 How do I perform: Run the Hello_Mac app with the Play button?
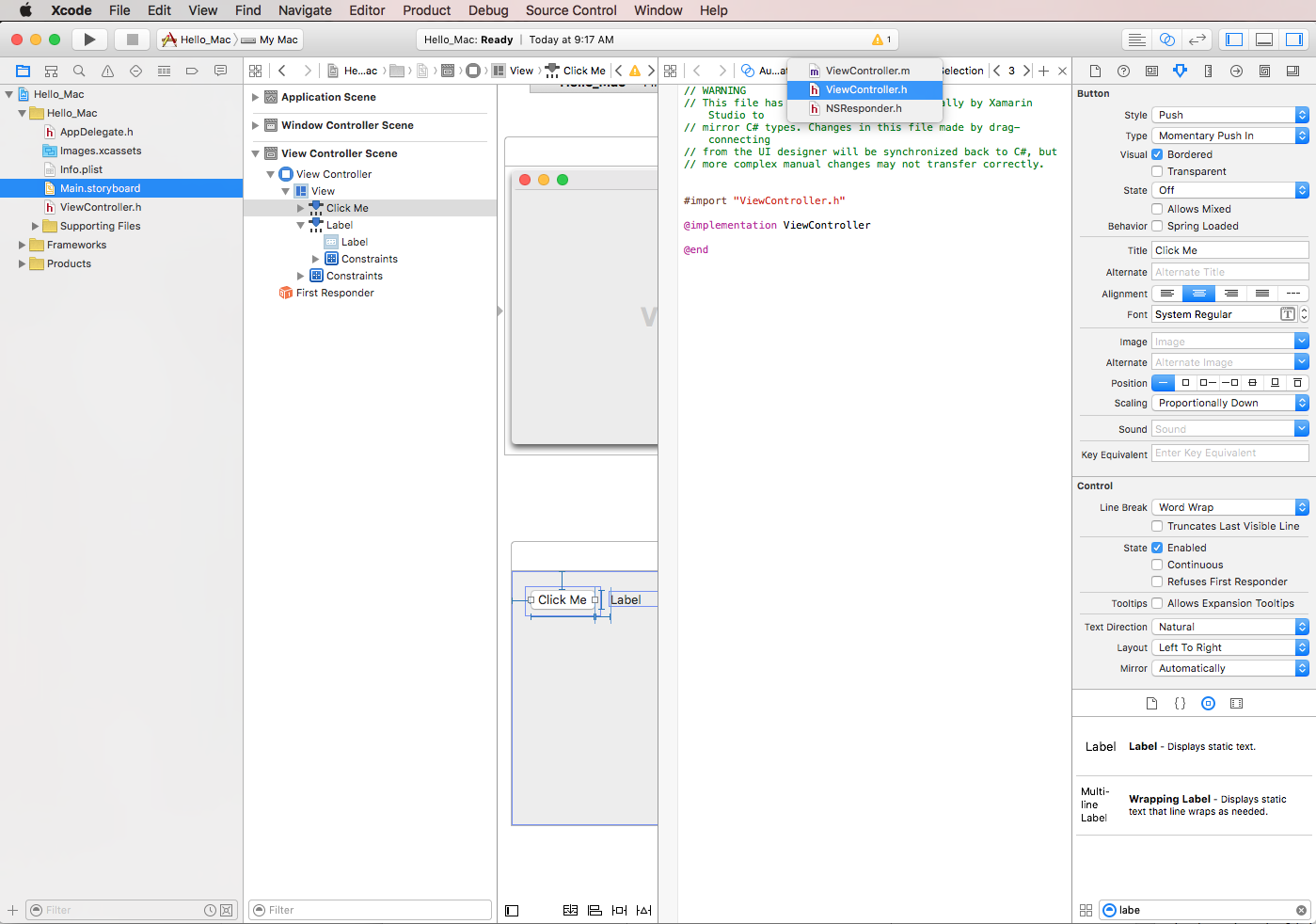pos(89,40)
